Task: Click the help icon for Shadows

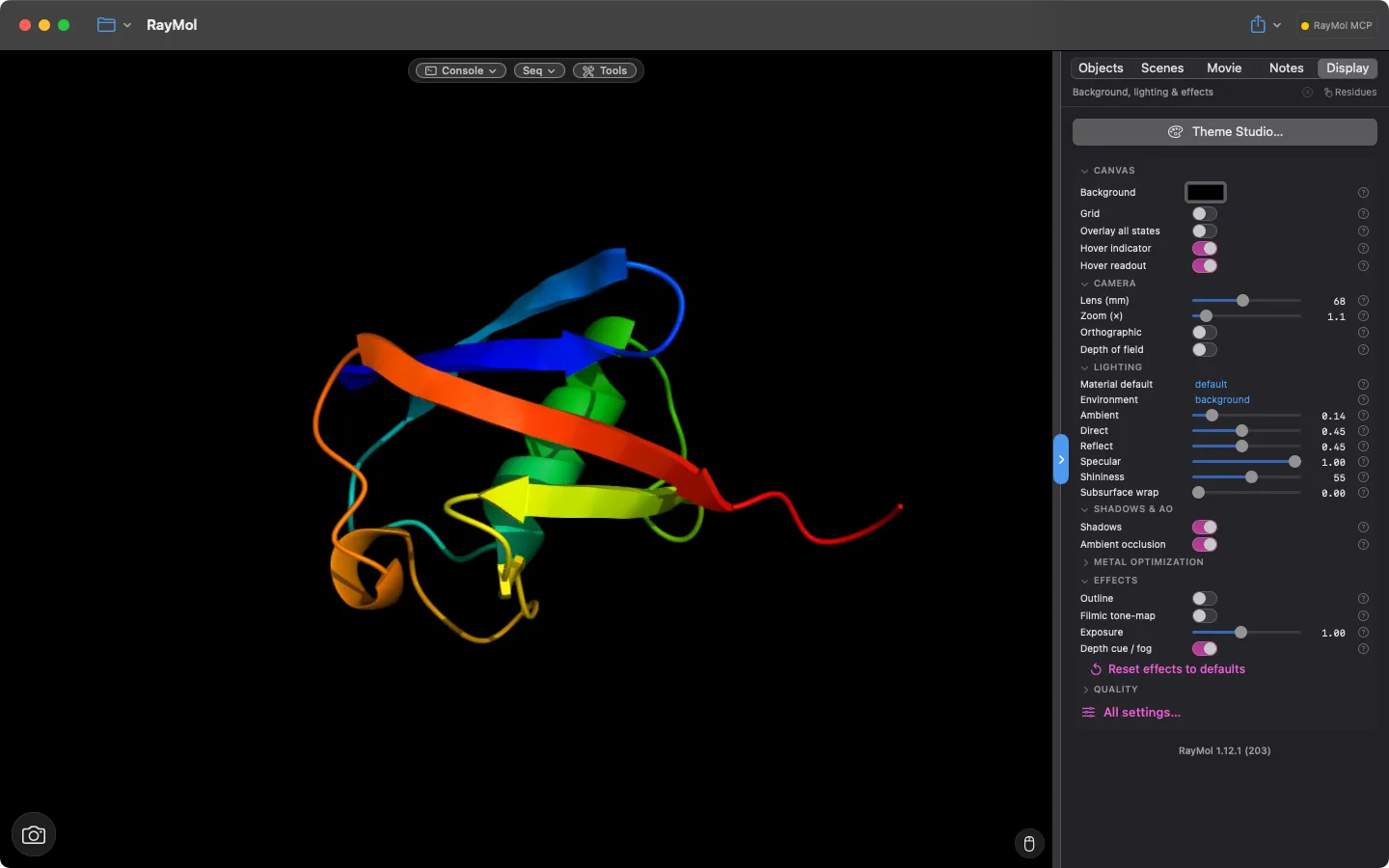Action: tap(1363, 528)
